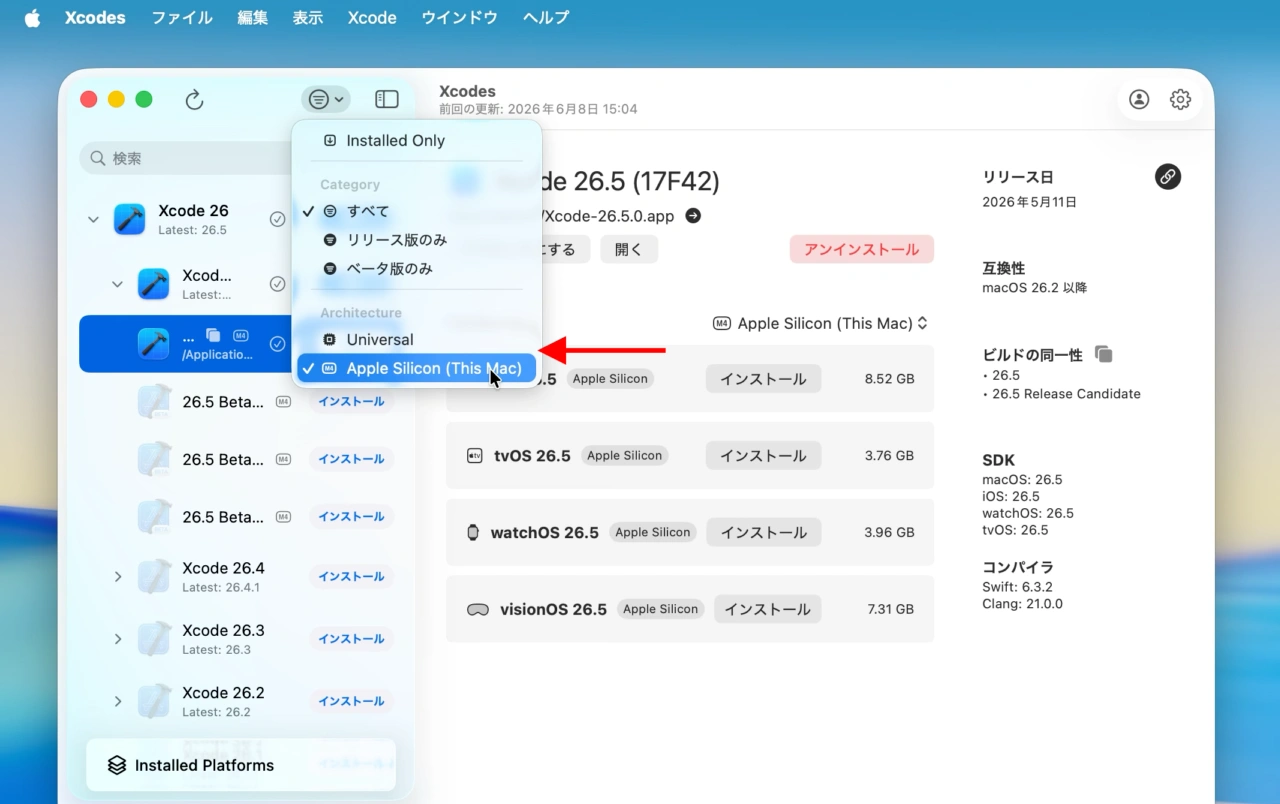
Task: Collapse the Xcode 26 group
Action: point(93,219)
